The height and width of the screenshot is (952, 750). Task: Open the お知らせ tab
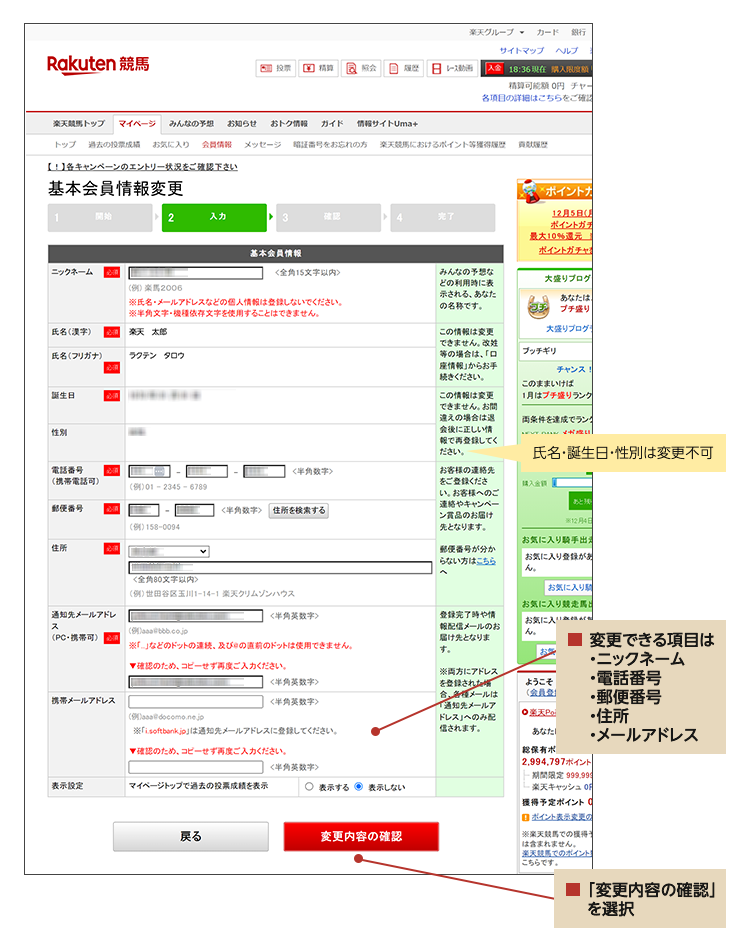click(x=242, y=124)
